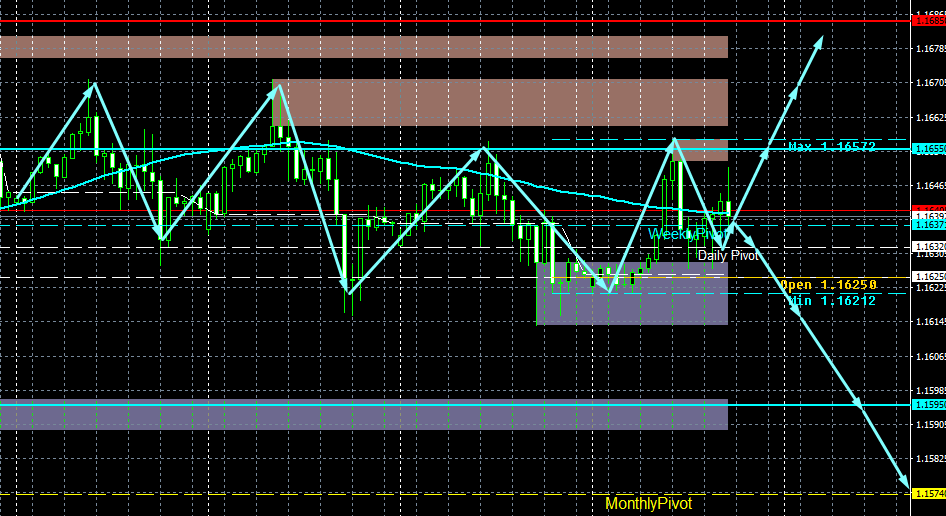Click the cyan 1.1637 price tag

pos(929,225)
